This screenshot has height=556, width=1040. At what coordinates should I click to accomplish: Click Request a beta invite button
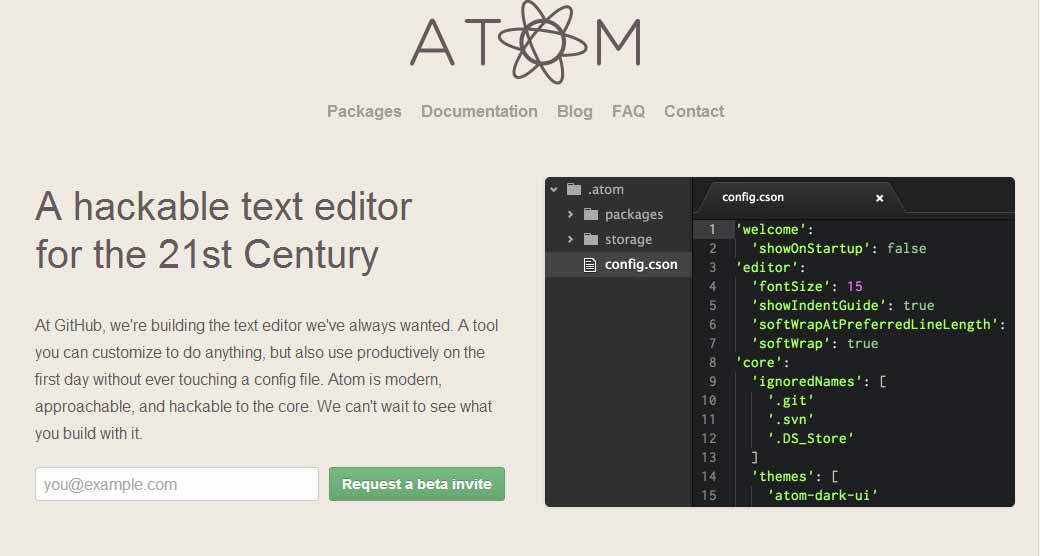point(417,484)
